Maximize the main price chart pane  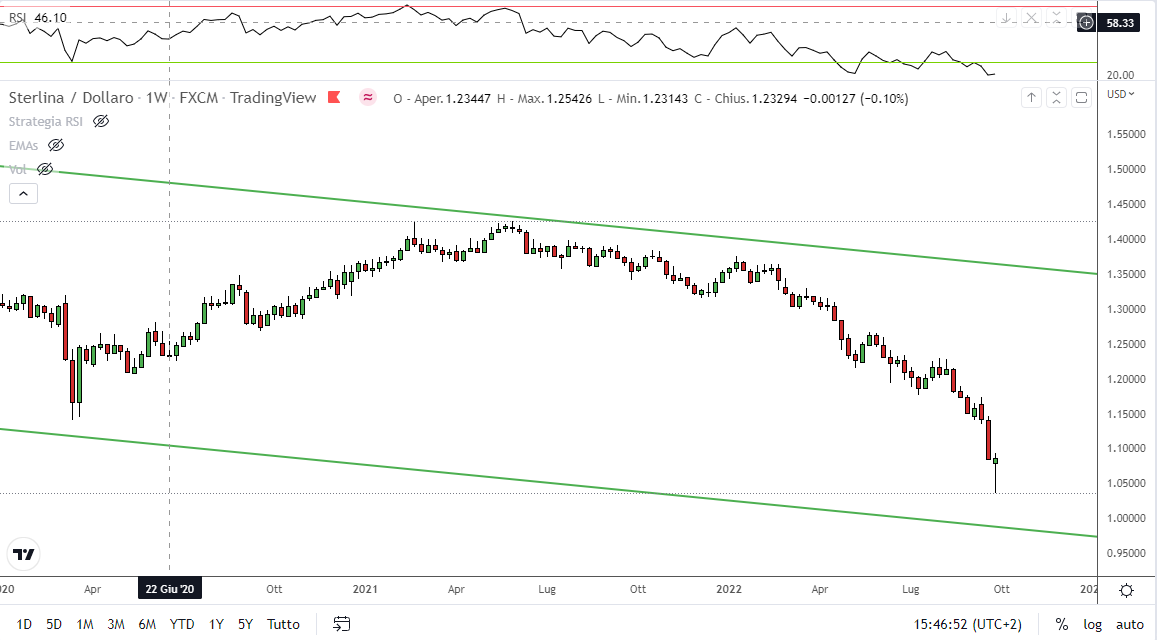tap(1082, 97)
